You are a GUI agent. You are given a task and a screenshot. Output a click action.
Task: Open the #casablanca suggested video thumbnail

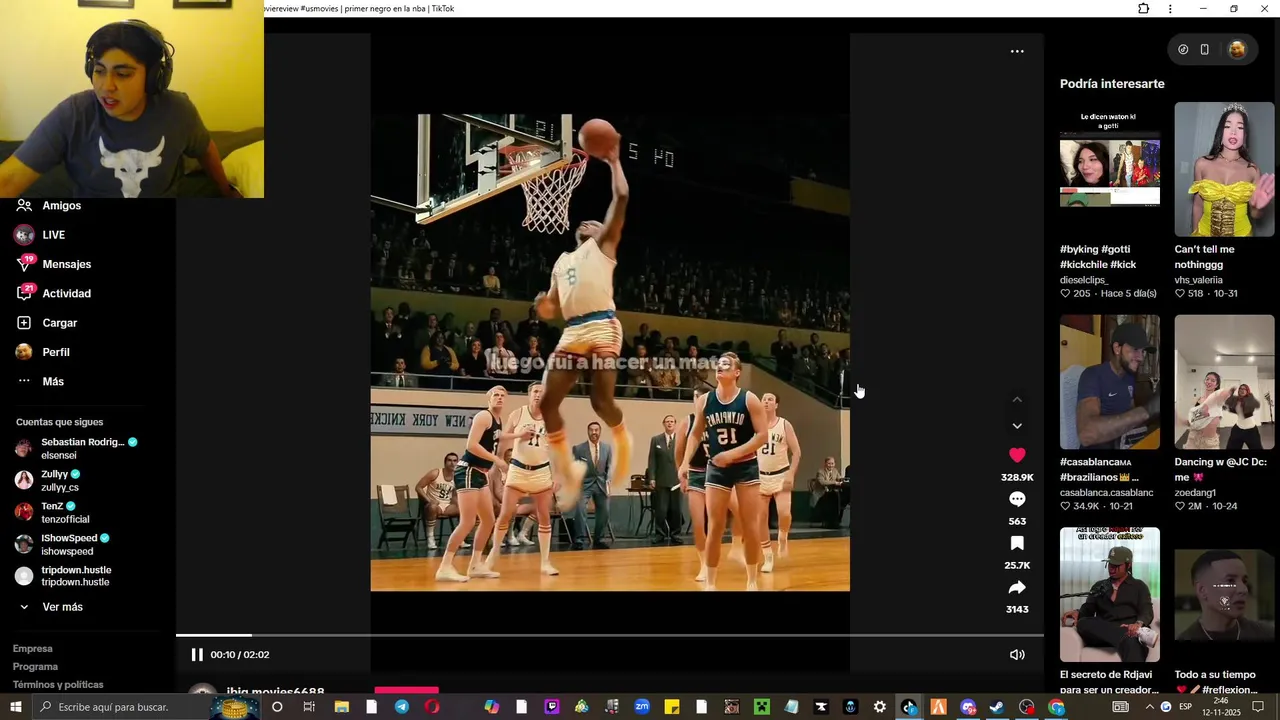(x=1110, y=382)
